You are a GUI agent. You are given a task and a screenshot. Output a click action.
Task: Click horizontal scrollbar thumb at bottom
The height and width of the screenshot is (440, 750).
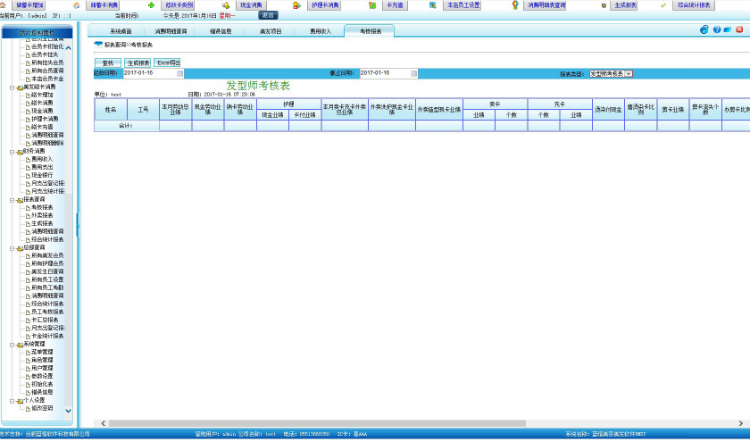coord(317,423)
